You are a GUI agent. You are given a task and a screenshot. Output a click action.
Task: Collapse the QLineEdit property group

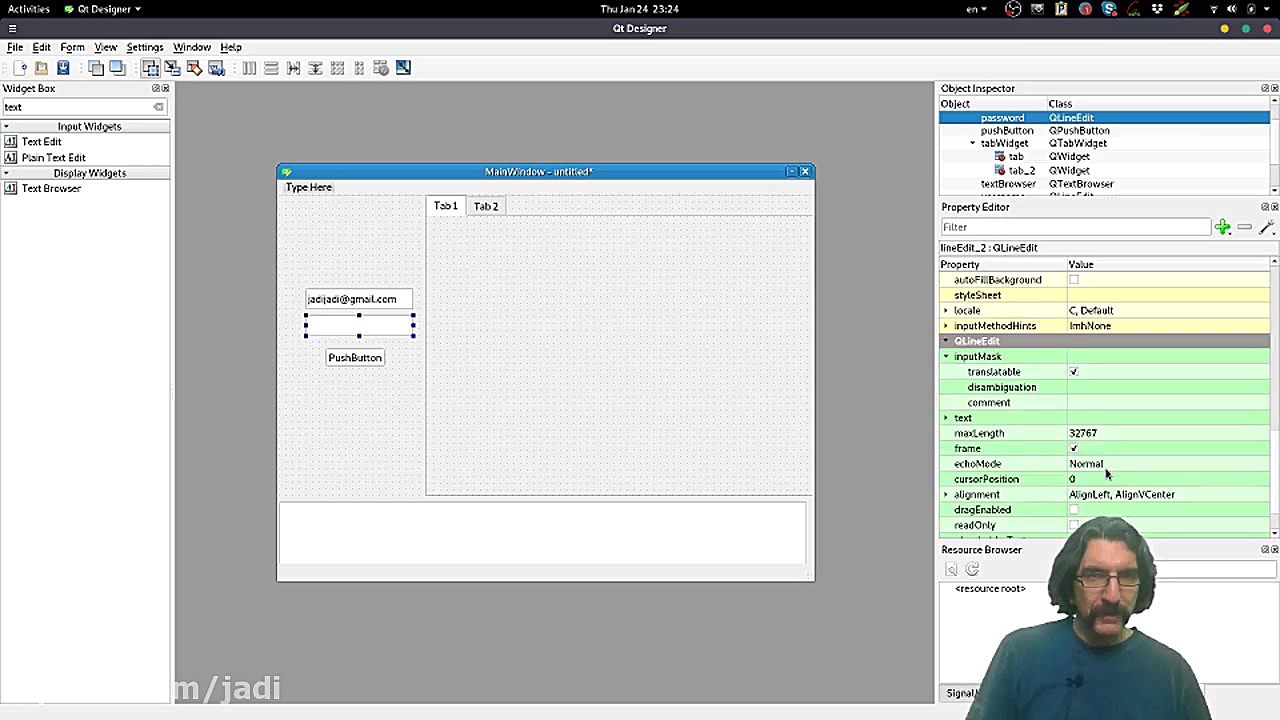946,341
